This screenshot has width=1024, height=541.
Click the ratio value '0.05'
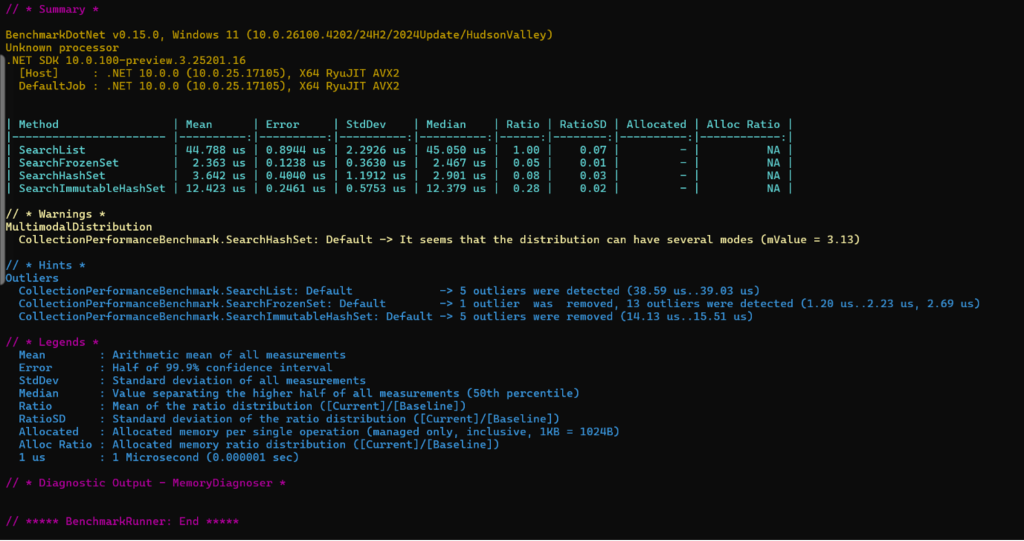point(526,163)
